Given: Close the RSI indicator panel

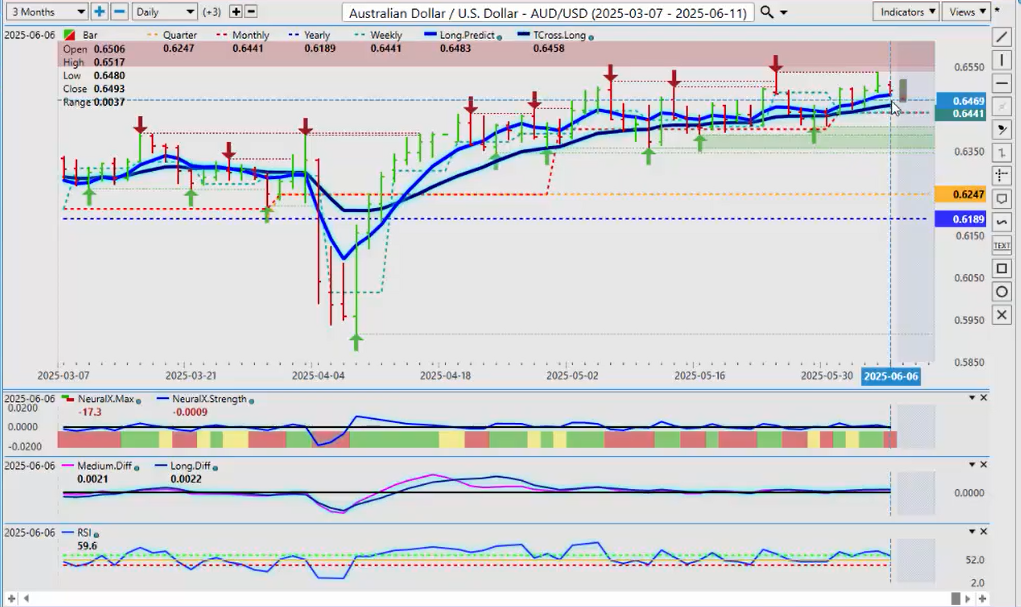Looking at the screenshot, I should [984, 531].
